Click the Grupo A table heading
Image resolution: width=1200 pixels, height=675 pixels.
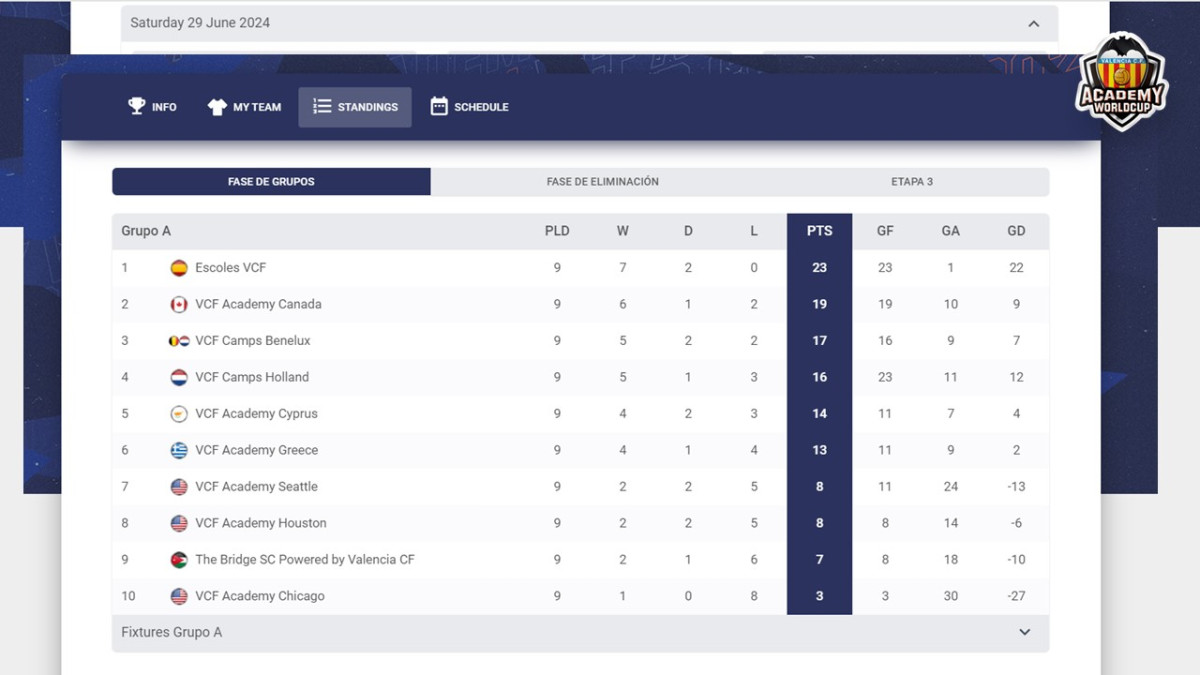146,231
